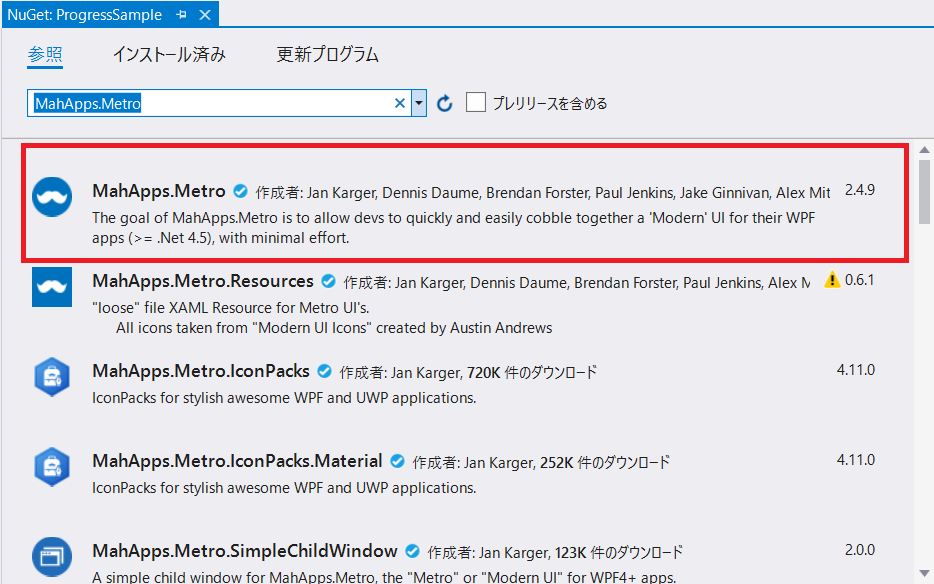Click verified badge beside MahApps.Metro.IconPacks.Material
934x584 pixels.
pos(397,461)
